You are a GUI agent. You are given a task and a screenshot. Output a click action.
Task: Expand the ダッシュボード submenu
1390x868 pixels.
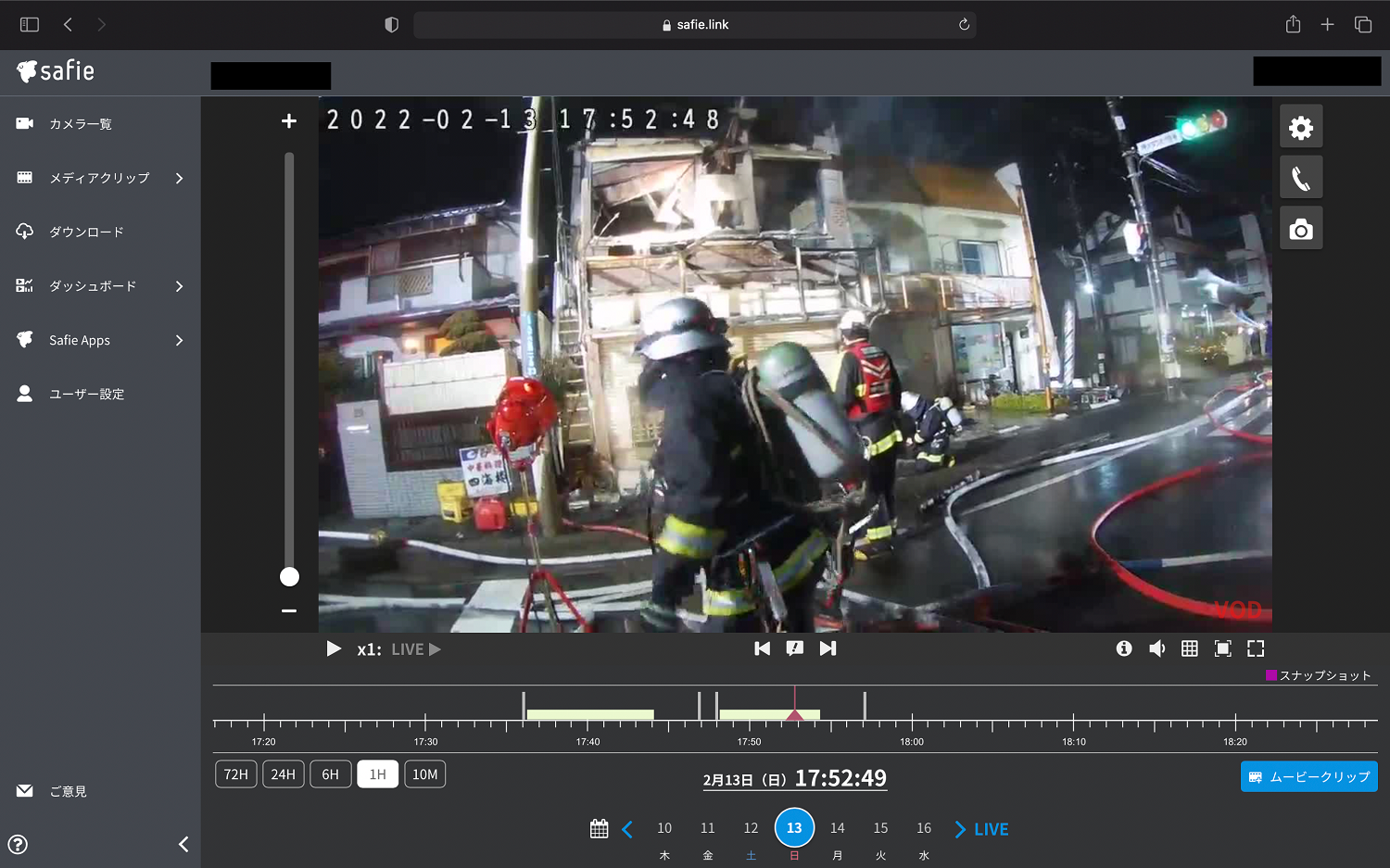(x=179, y=286)
